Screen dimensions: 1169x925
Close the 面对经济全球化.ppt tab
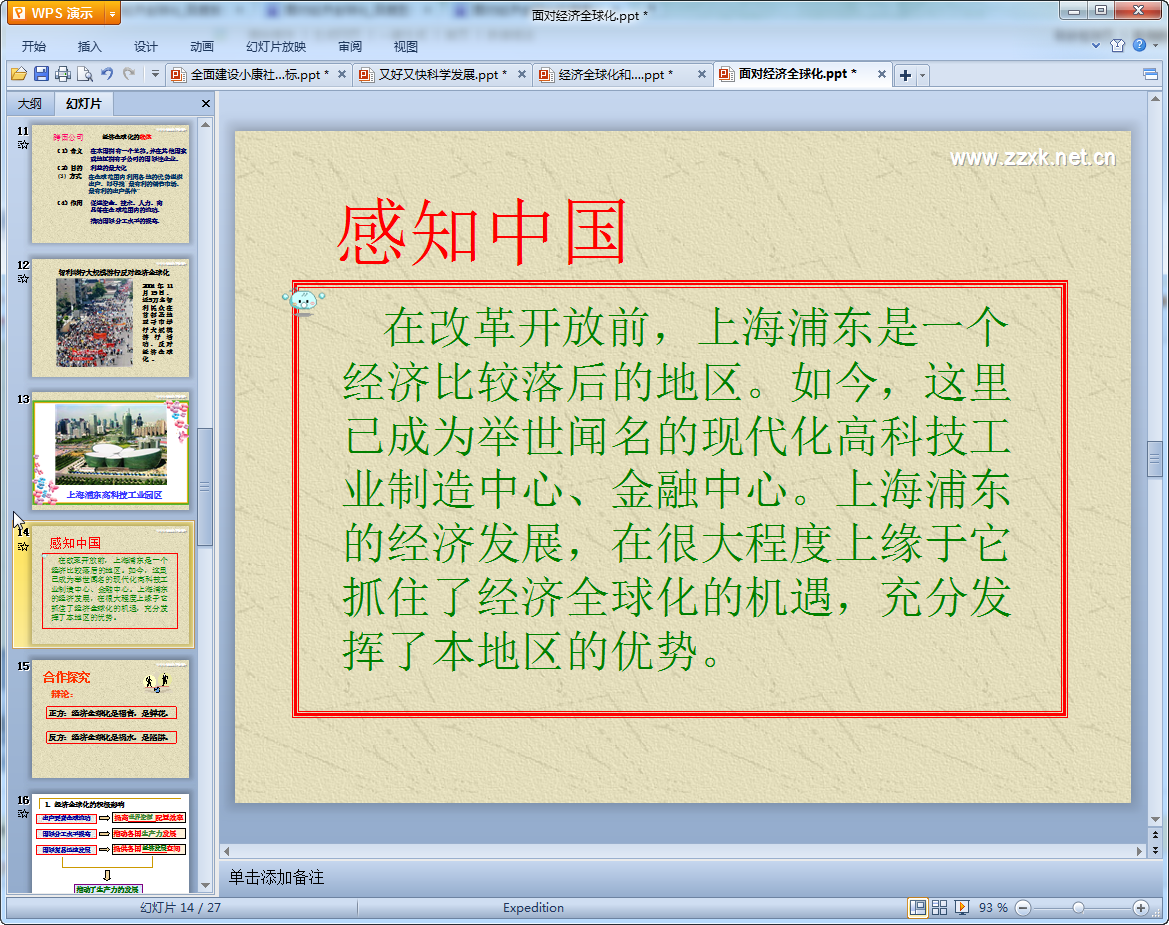point(882,74)
